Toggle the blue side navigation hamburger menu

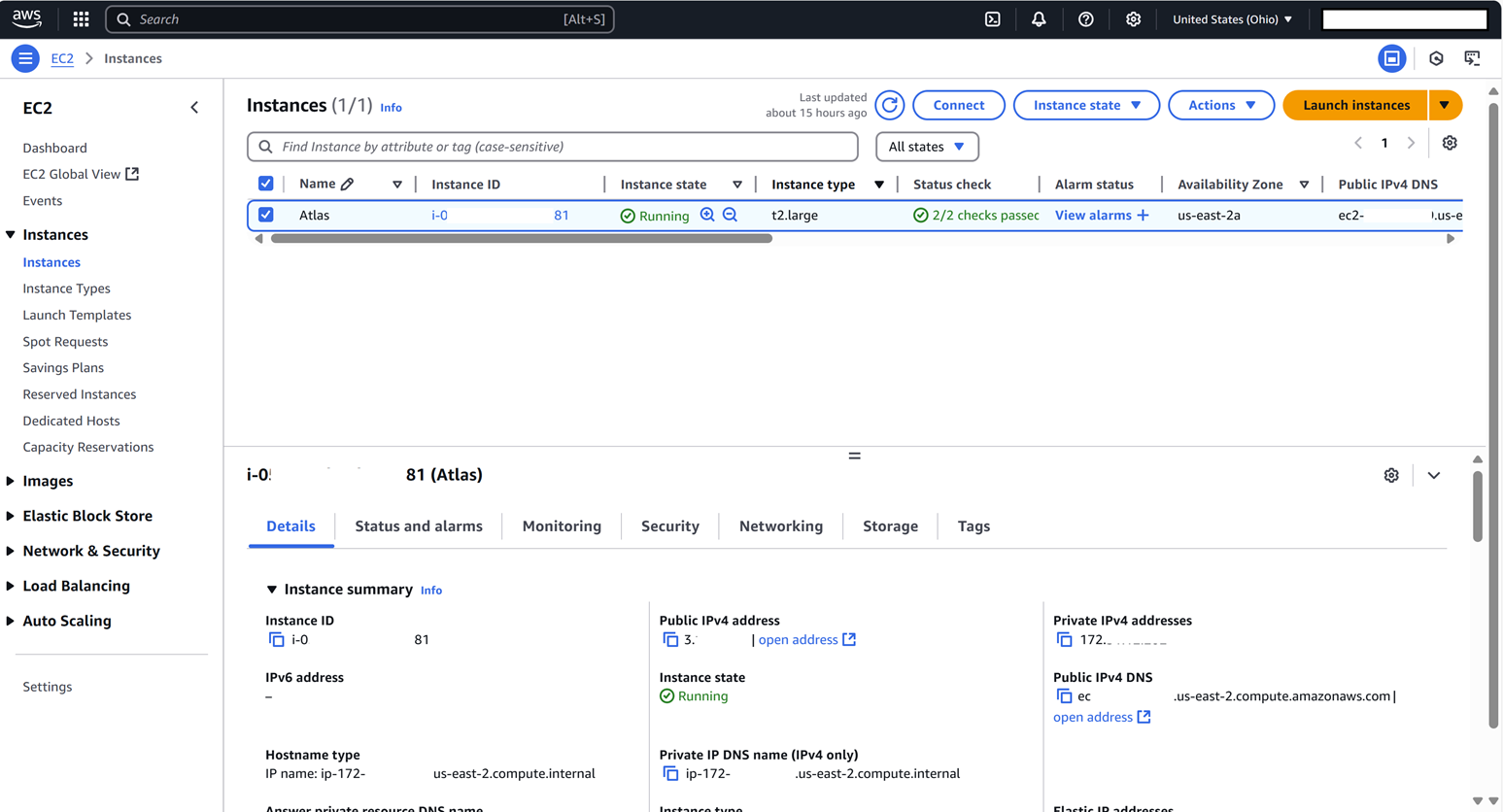(25, 58)
